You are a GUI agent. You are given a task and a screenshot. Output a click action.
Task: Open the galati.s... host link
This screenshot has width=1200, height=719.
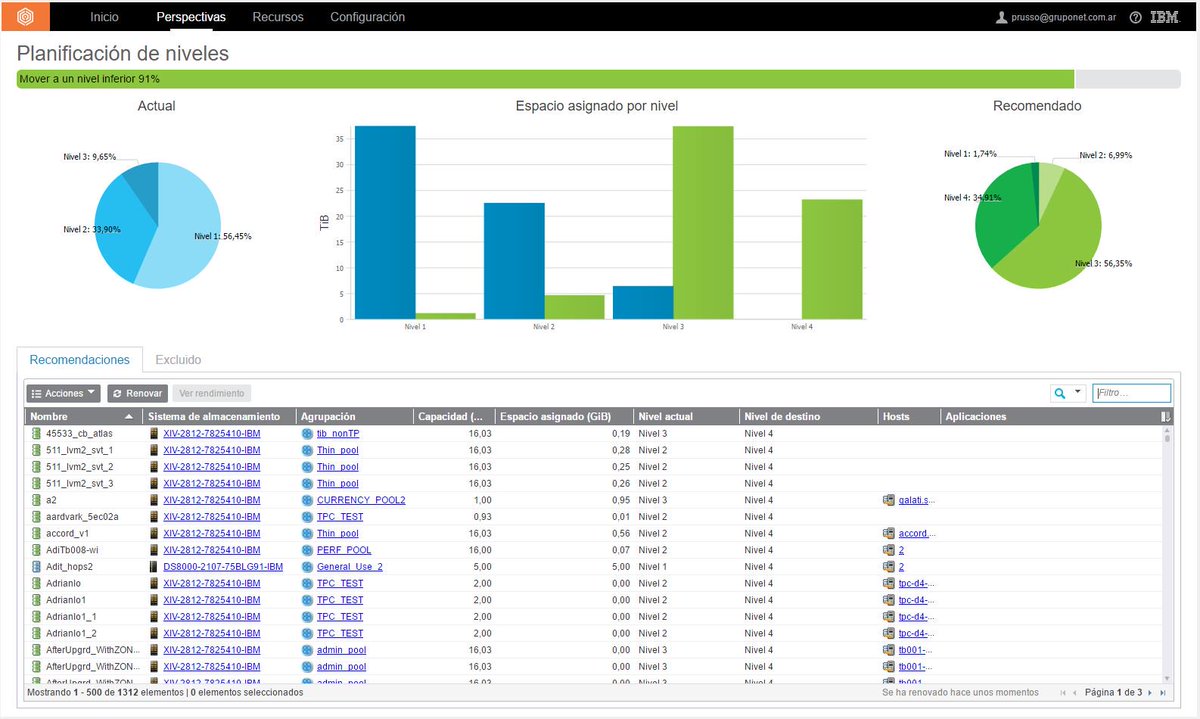[x=917, y=500]
